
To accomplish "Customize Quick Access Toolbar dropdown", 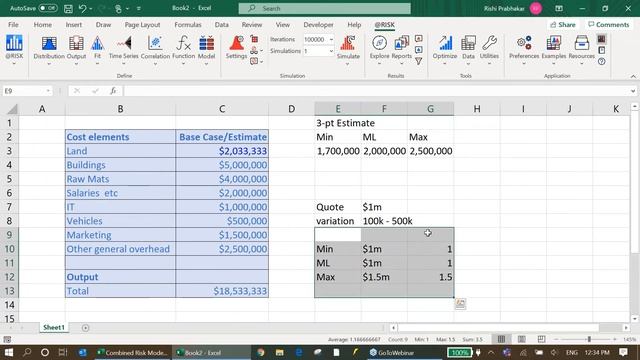I will click(139, 8).
